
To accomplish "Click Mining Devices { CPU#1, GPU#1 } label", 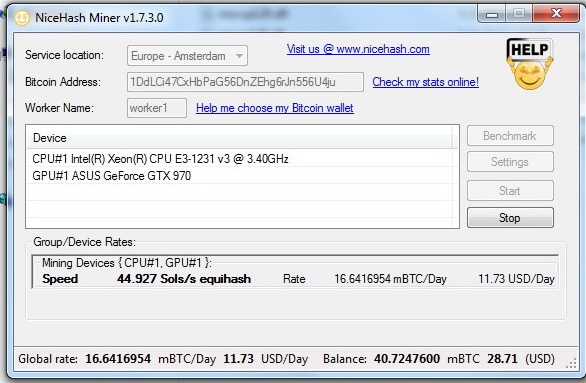I will coord(127,263).
